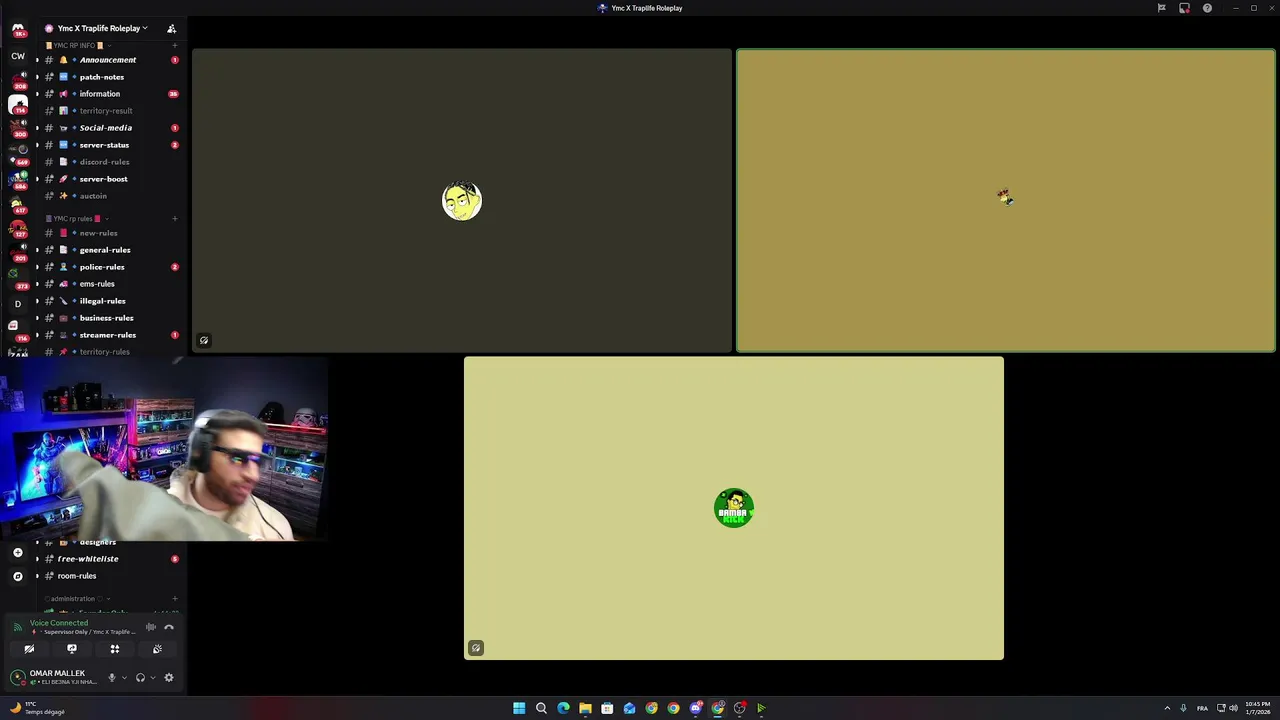Toggle microphone mute

(x=112, y=677)
